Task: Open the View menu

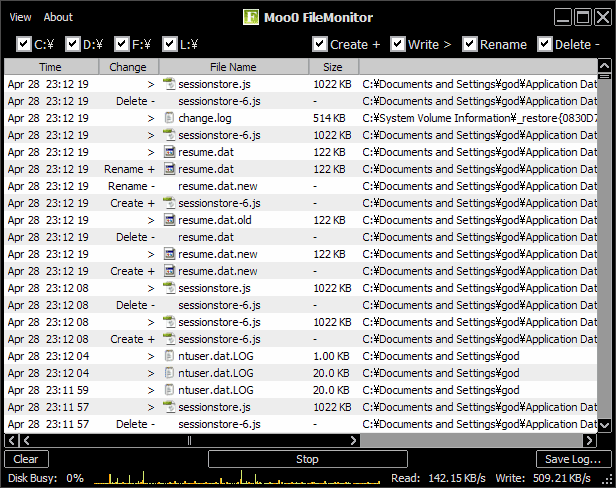Action: tap(20, 17)
